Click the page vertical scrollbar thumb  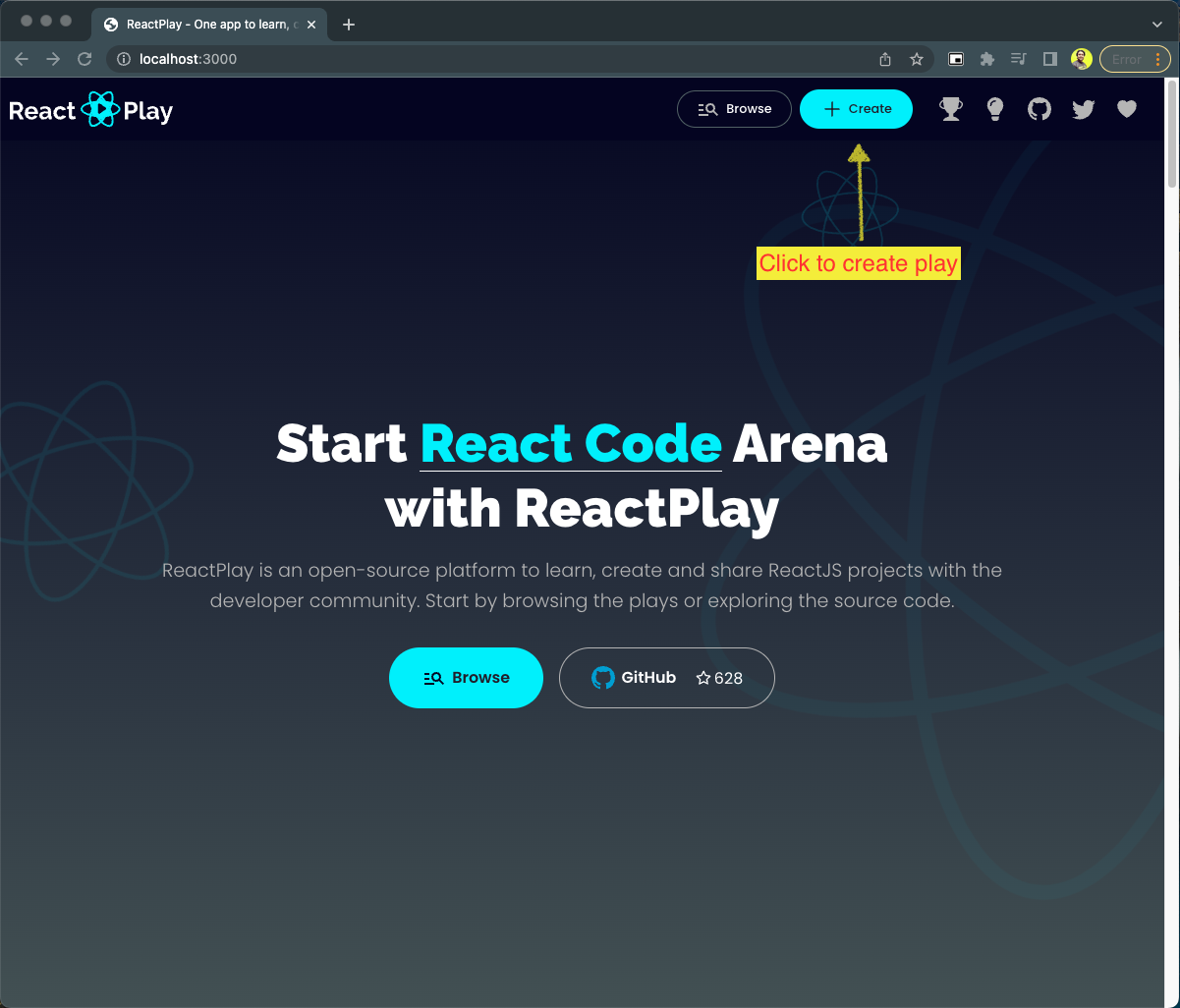[1171, 133]
